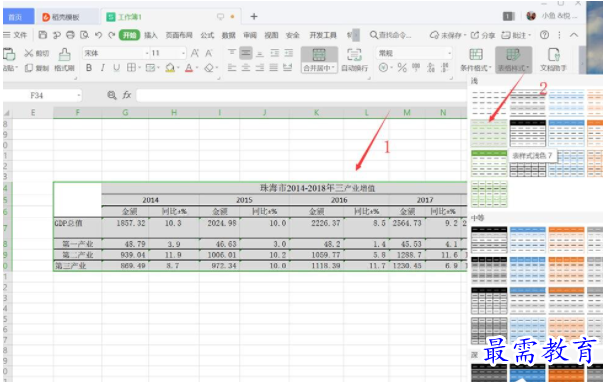This screenshot has height=382, width=605.
Task: Click the Borders grid icon
Action: coord(131,68)
